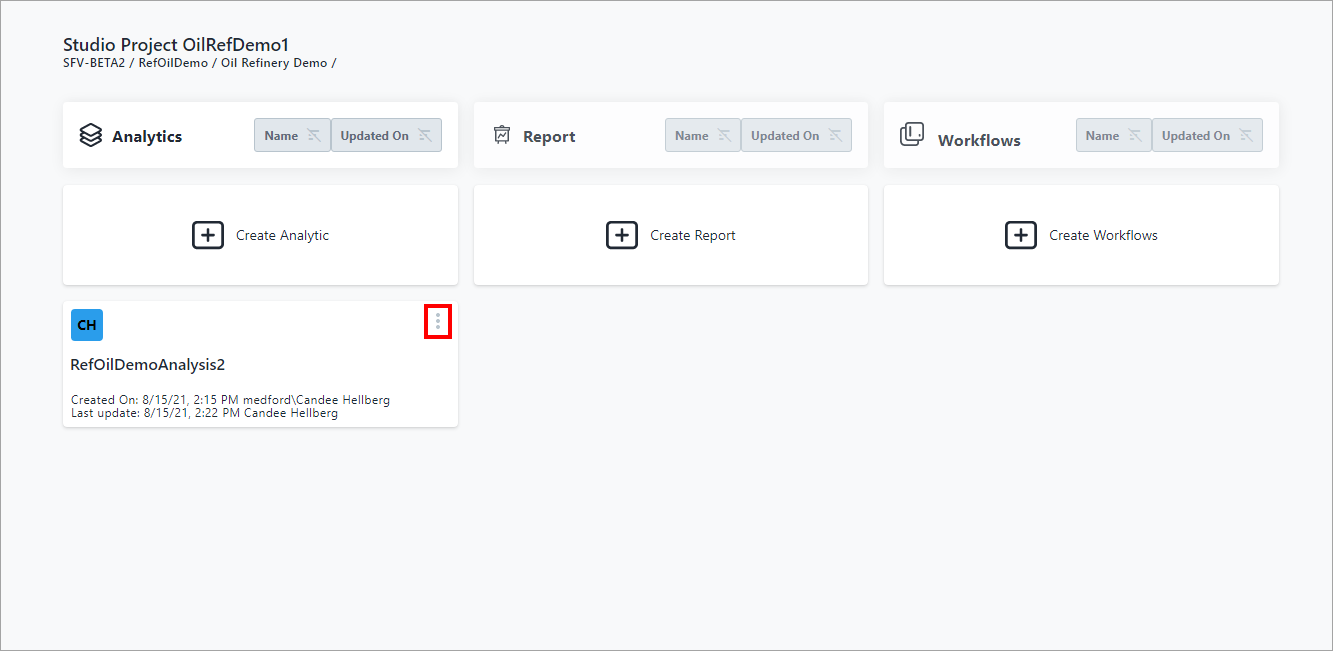Click the plus icon for Create Report
Screen dimensions: 1333x651
pyautogui.click(x=622, y=235)
